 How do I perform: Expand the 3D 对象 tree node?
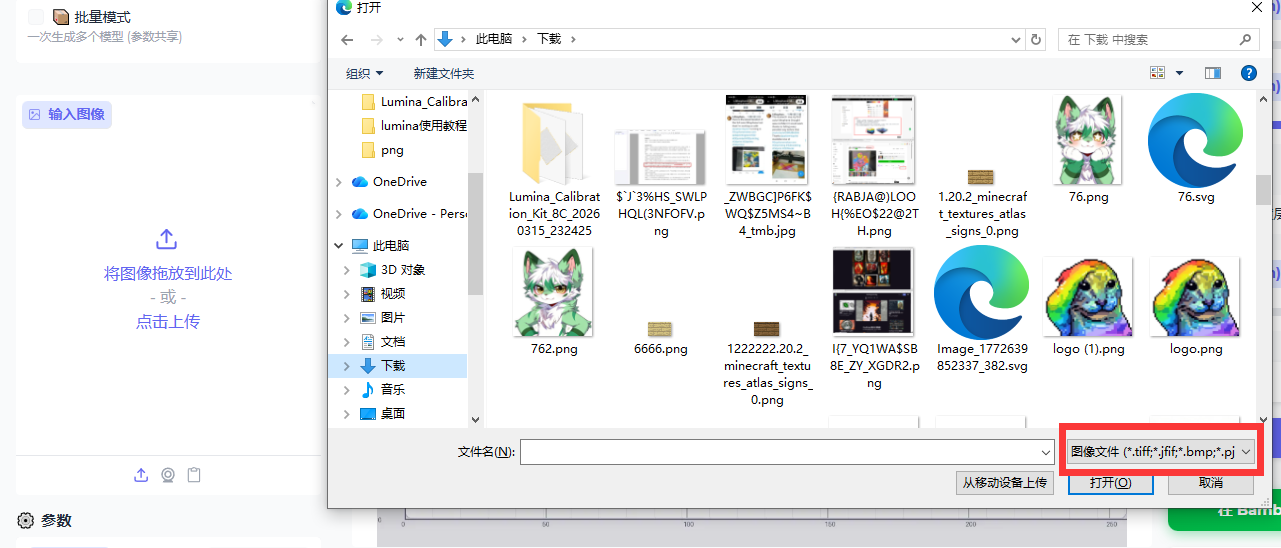point(347,270)
